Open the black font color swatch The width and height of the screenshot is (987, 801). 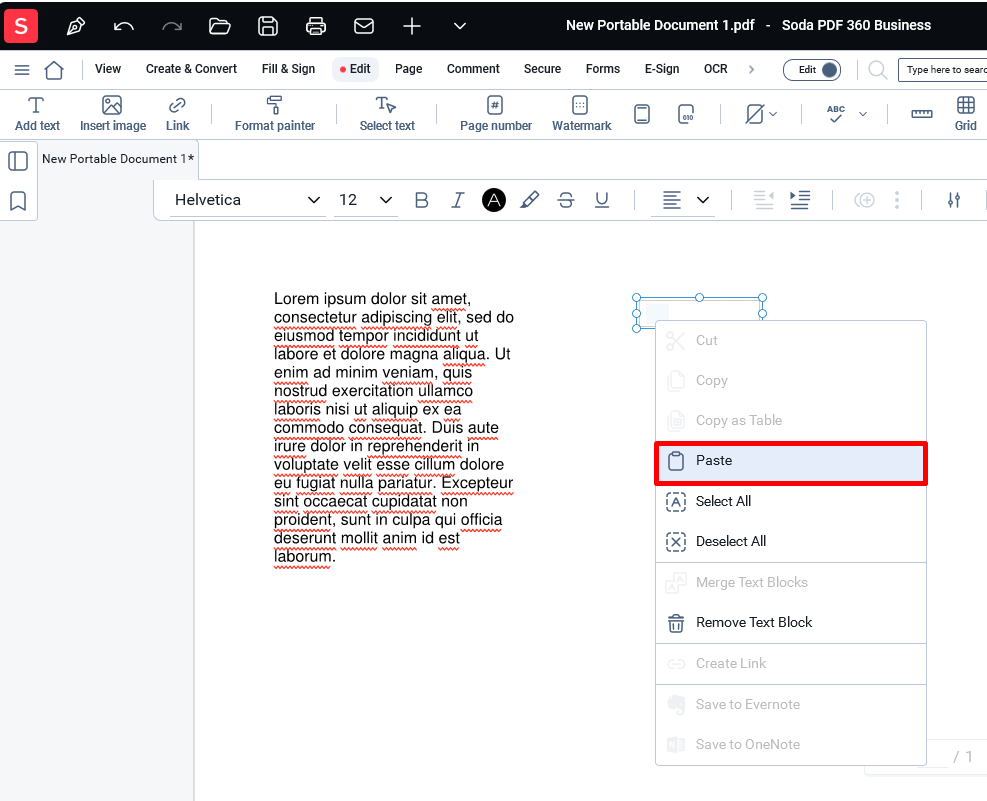(494, 200)
